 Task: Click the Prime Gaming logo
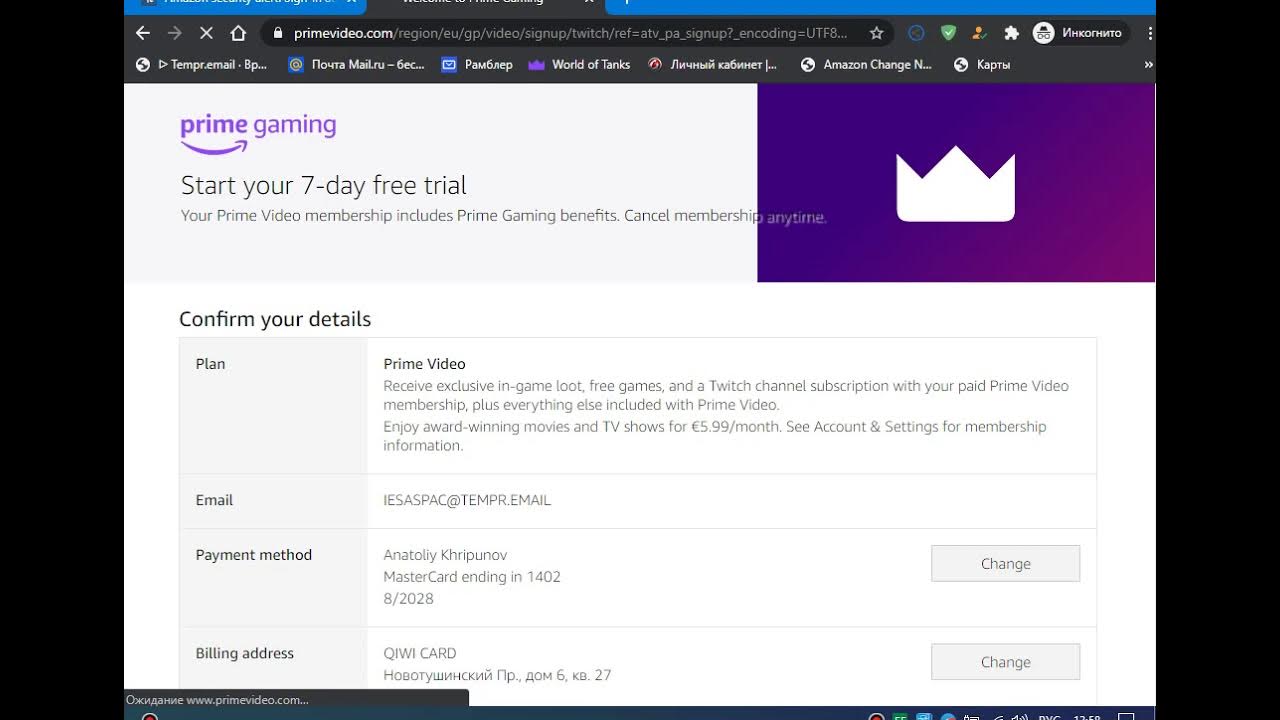(258, 133)
